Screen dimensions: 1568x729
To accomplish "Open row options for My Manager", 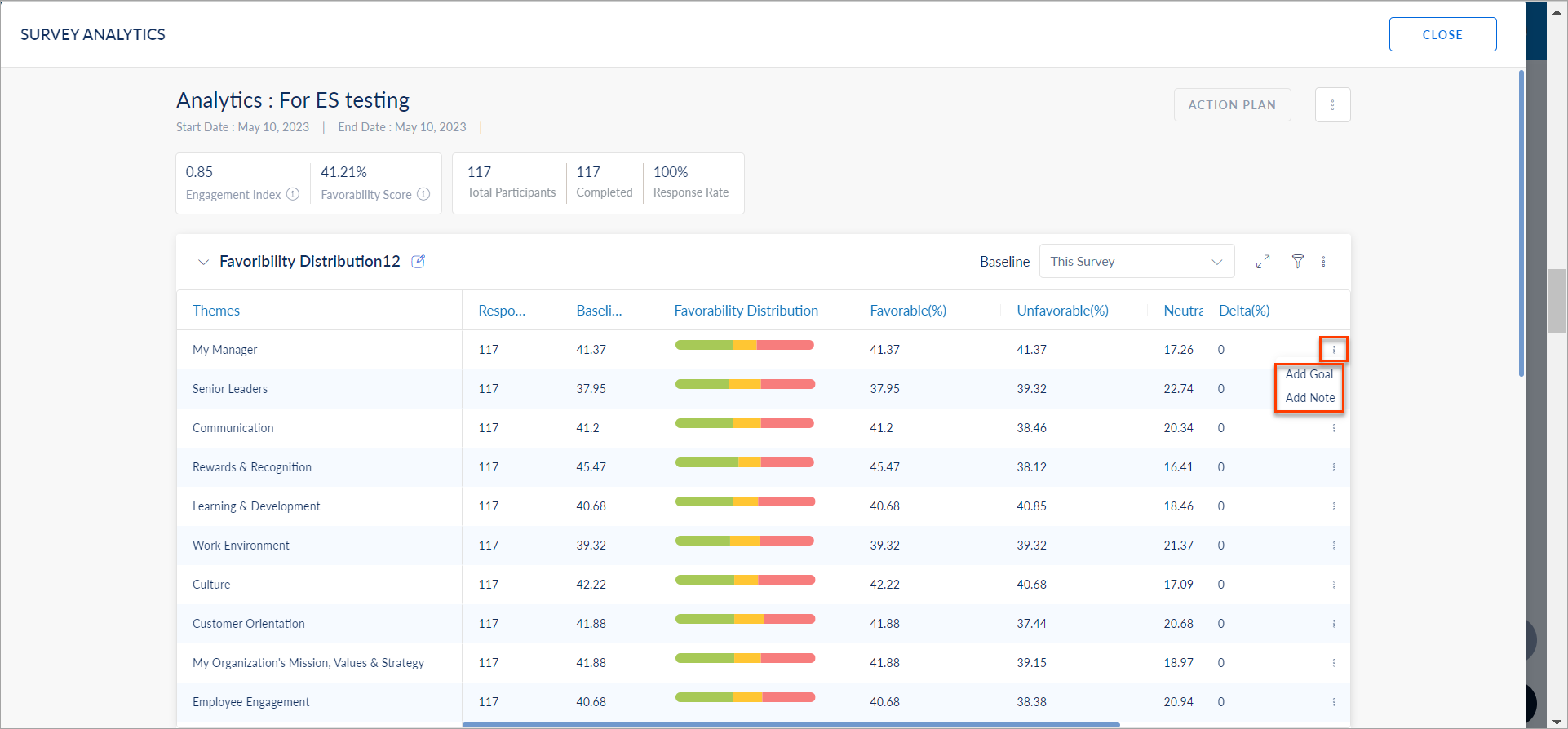I will 1334,350.
